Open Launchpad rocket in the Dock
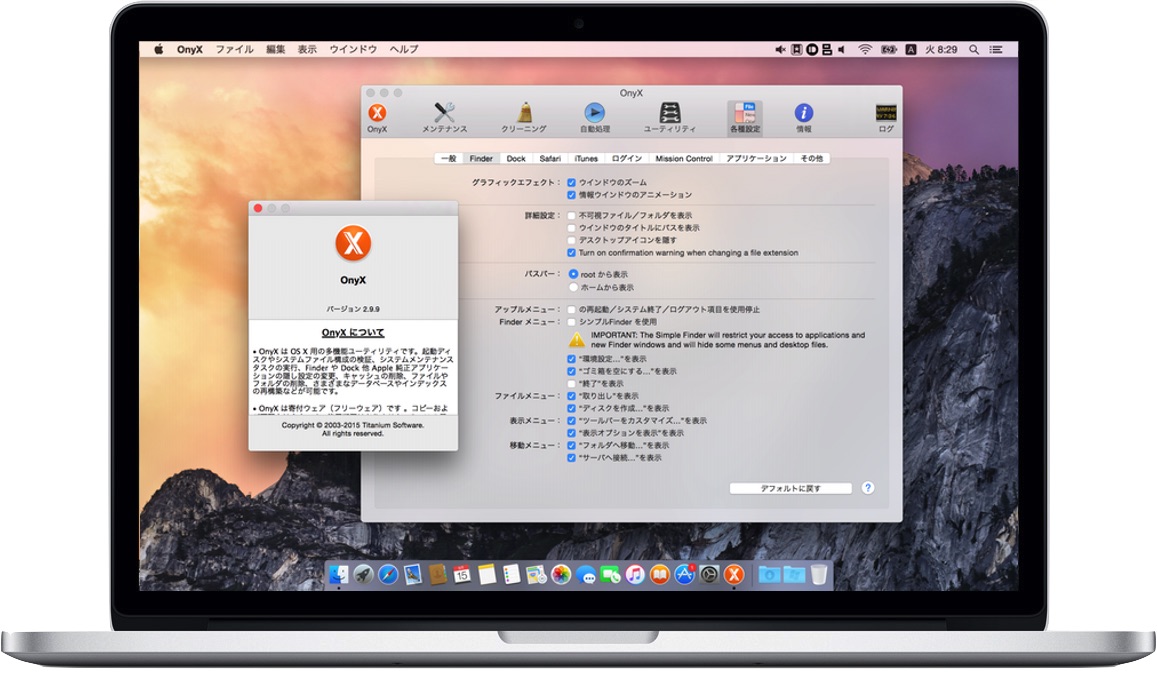The width and height of the screenshot is (1157, 677). [x=363, y=574]
